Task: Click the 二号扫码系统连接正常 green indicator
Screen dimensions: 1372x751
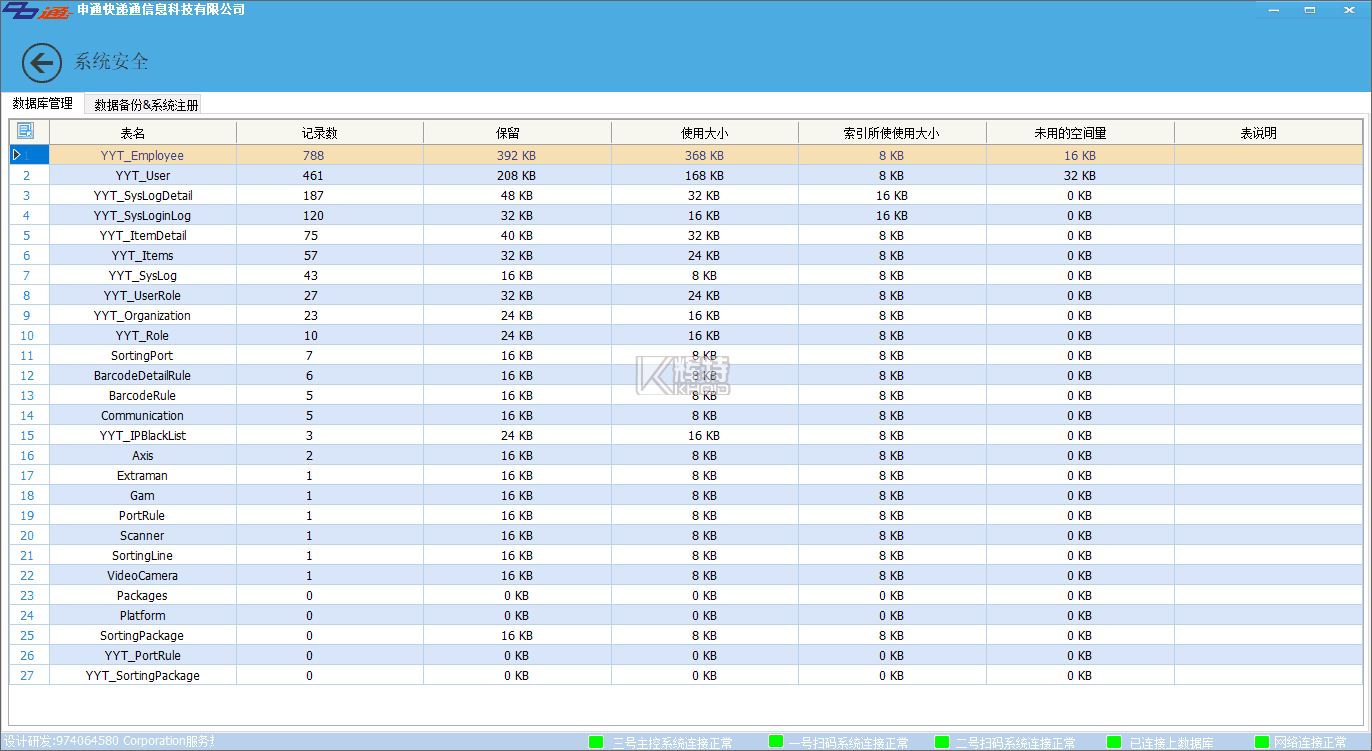Action: coord(941,741)
